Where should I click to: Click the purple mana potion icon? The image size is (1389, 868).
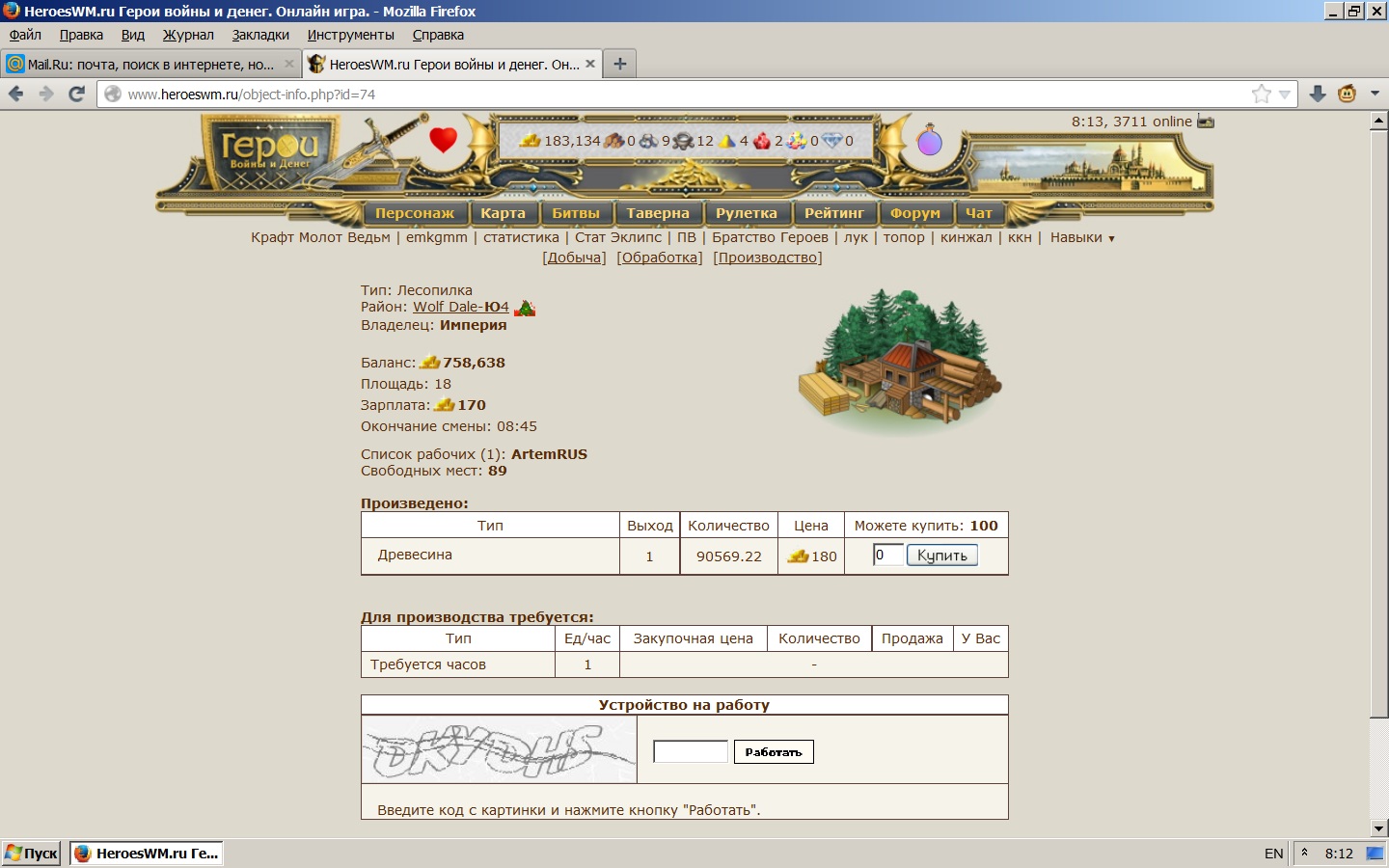[929, 141]
